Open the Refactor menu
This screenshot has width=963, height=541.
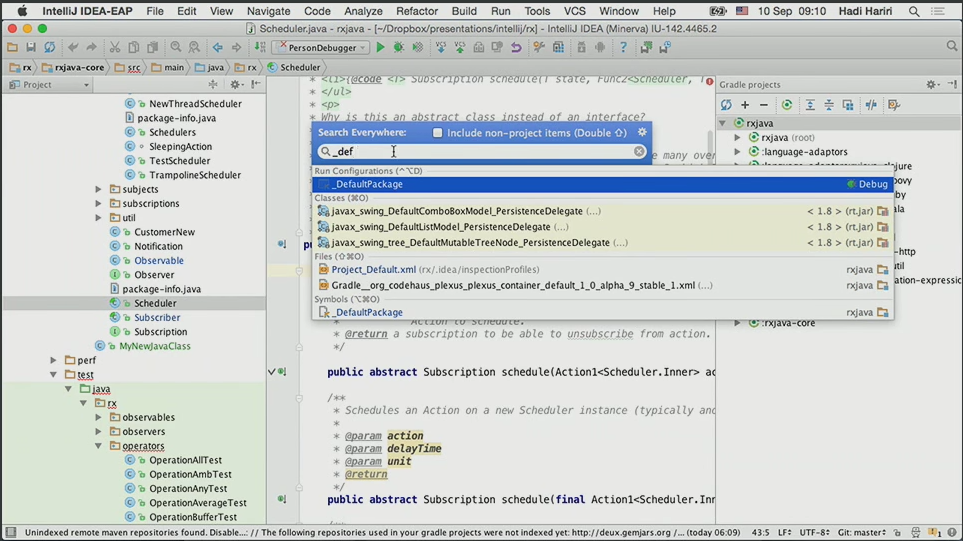[416, 11]
